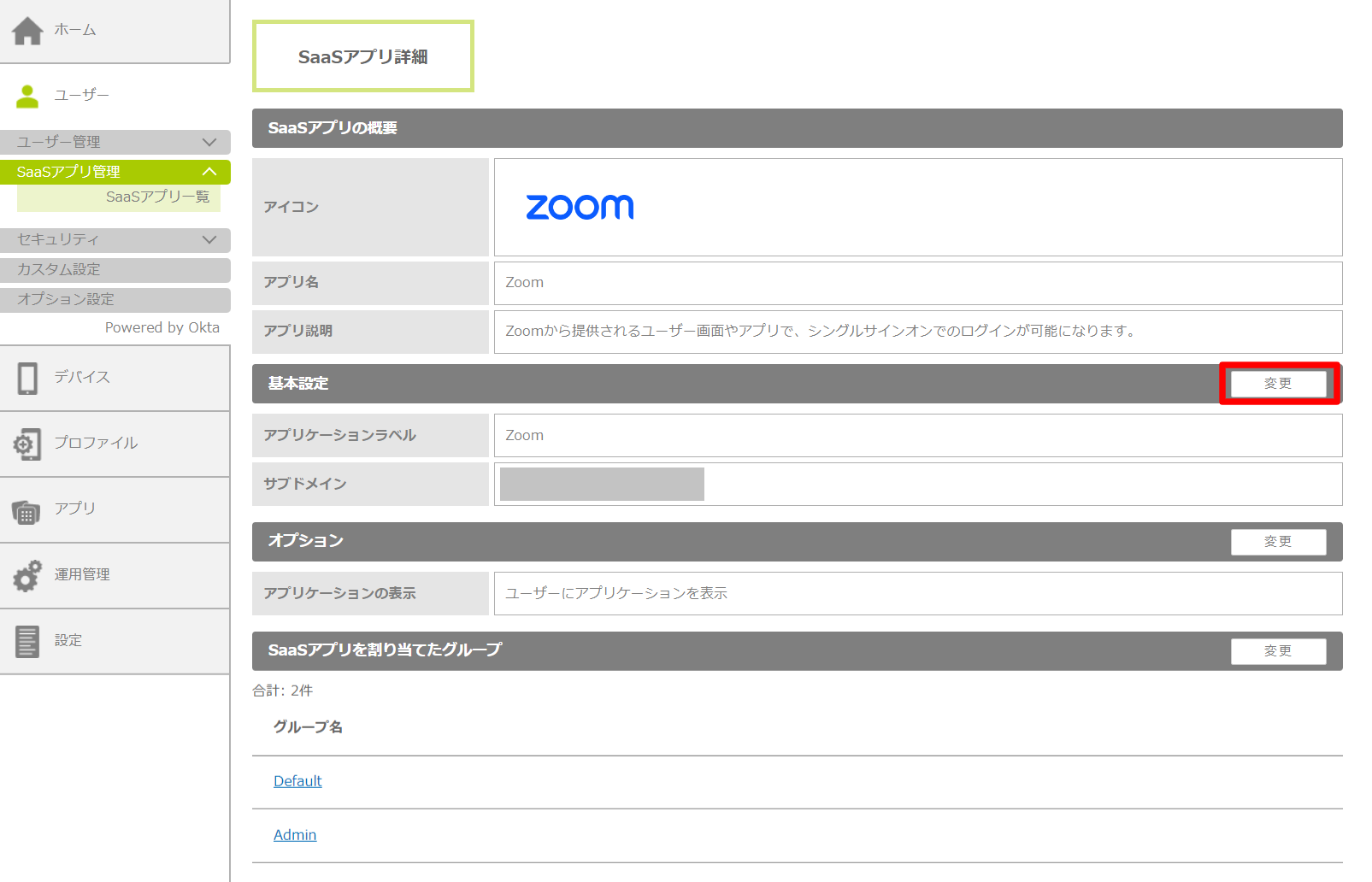The image size is (1372, 882).
Task: Open カスタム設定 menu item
Action: coord(115,270)
